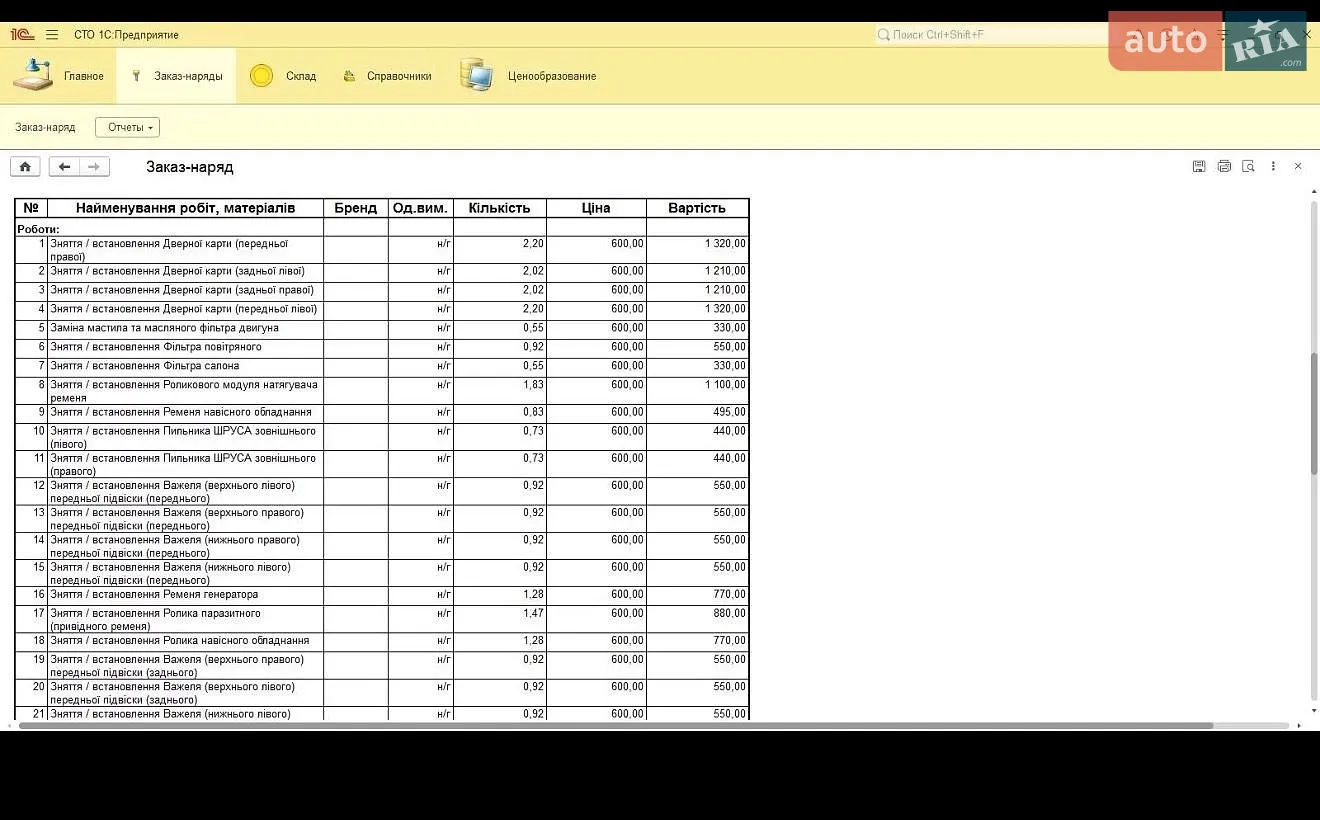Open the Справочники section
1320x820 pixels.
(x=387, y=76)
